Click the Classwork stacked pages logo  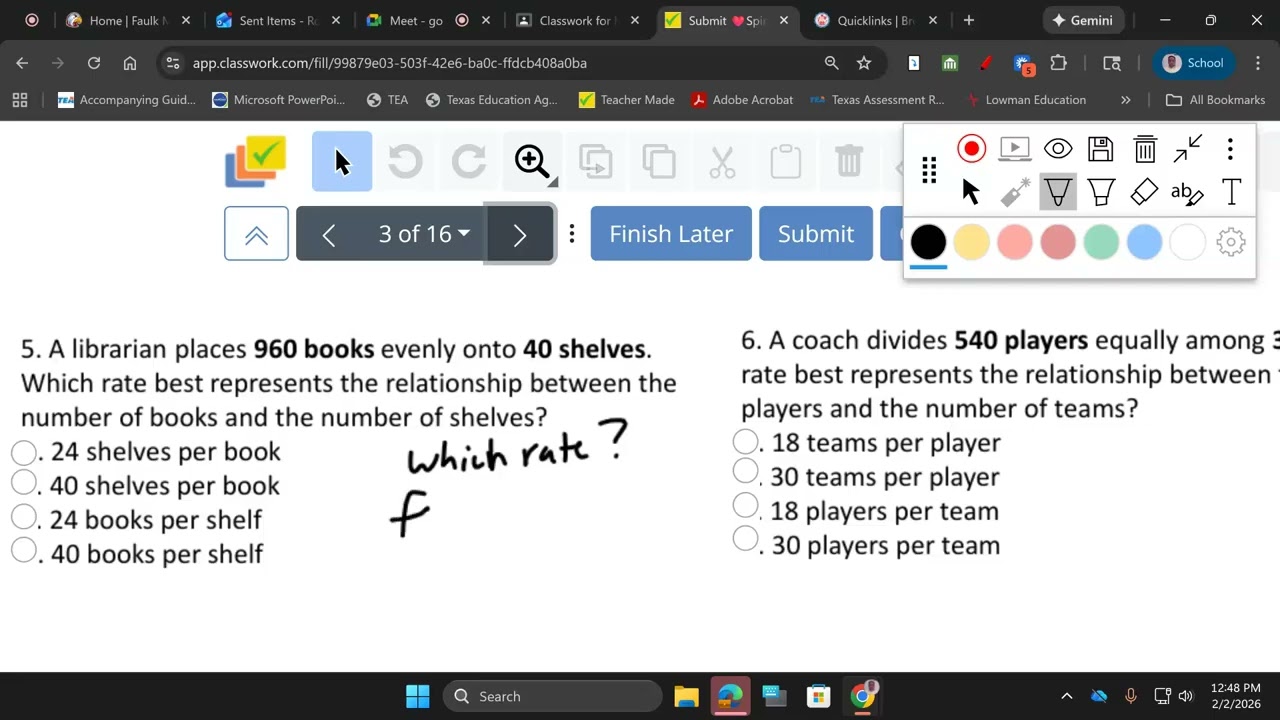[x=256, y=161]
